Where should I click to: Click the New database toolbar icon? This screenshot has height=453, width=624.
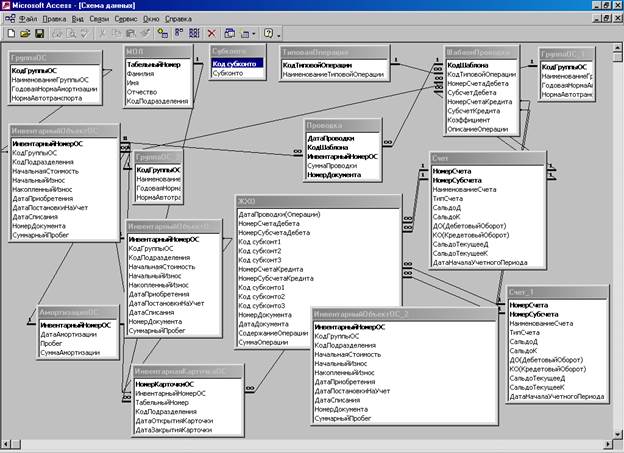(11, 33)
